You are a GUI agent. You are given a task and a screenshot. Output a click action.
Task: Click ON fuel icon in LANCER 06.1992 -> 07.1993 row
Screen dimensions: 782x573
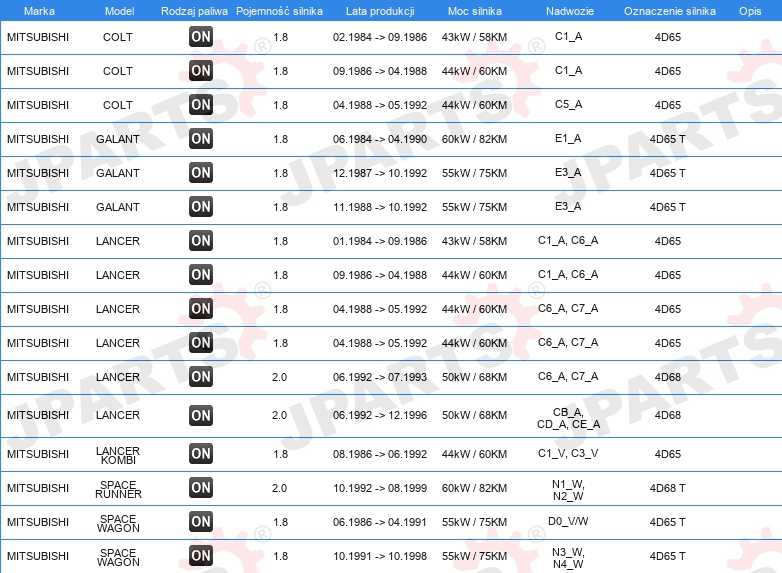201,377
